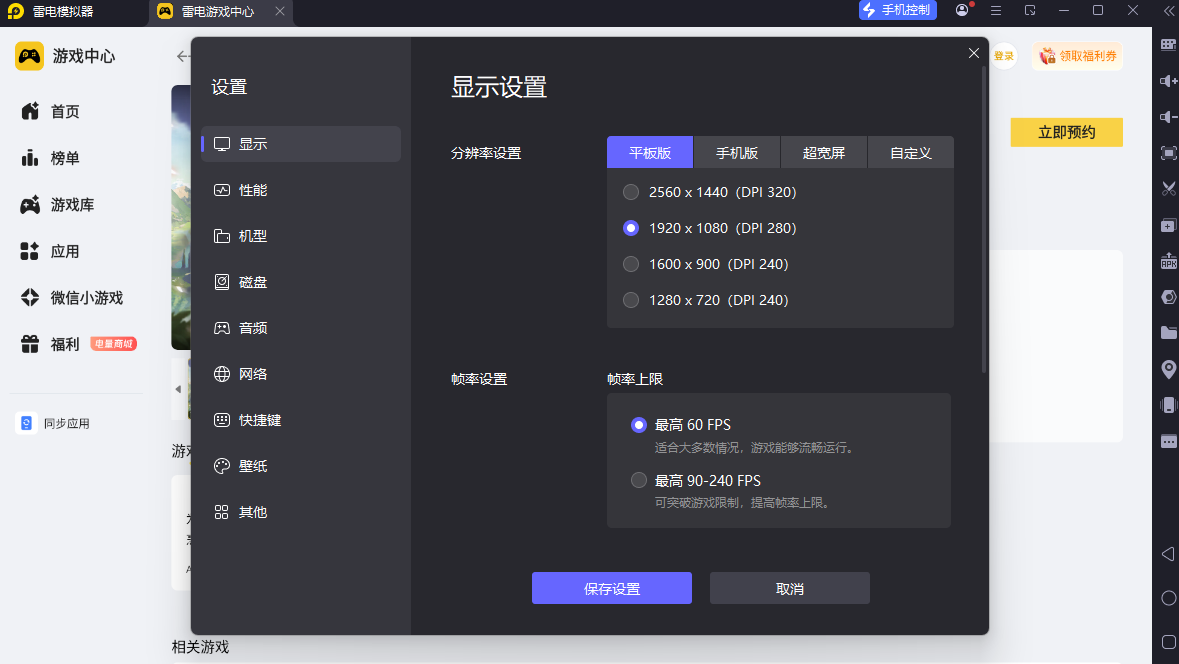Click the 取消 cancel button
The image size is (1179, 664).
(790, 588)
